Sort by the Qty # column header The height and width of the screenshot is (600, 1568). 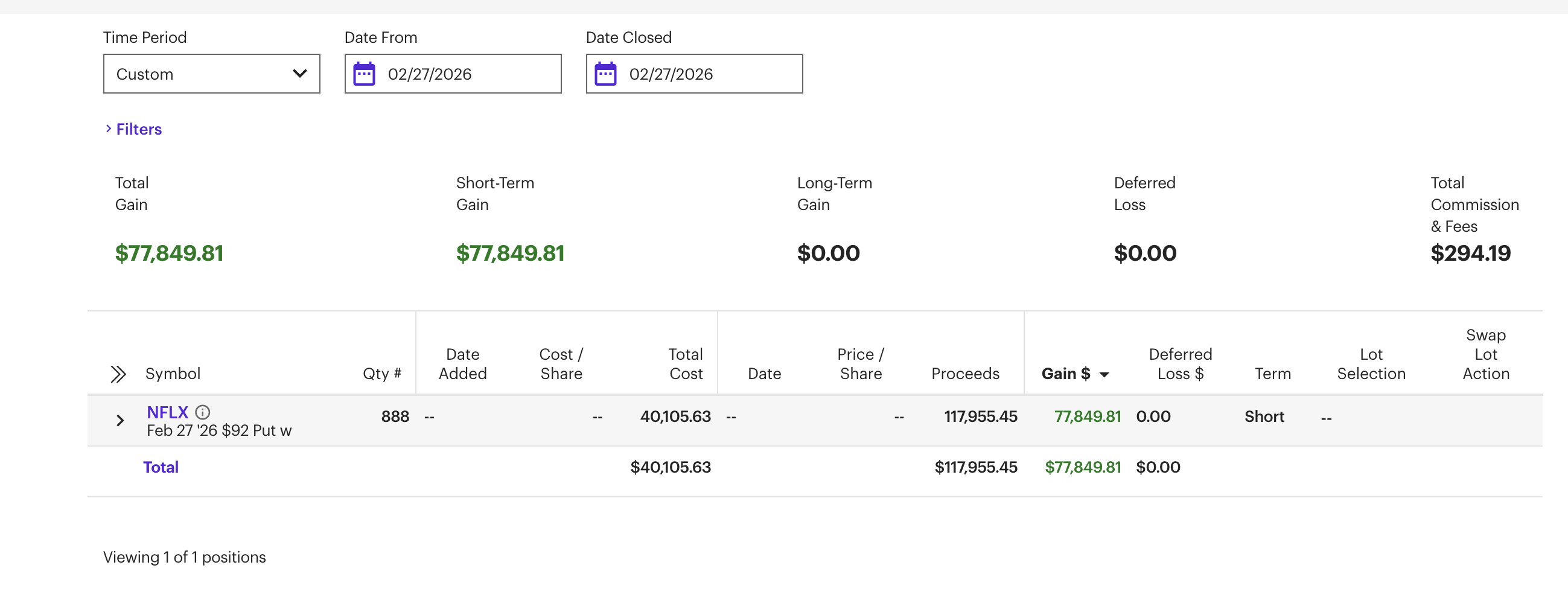(381, 374)
